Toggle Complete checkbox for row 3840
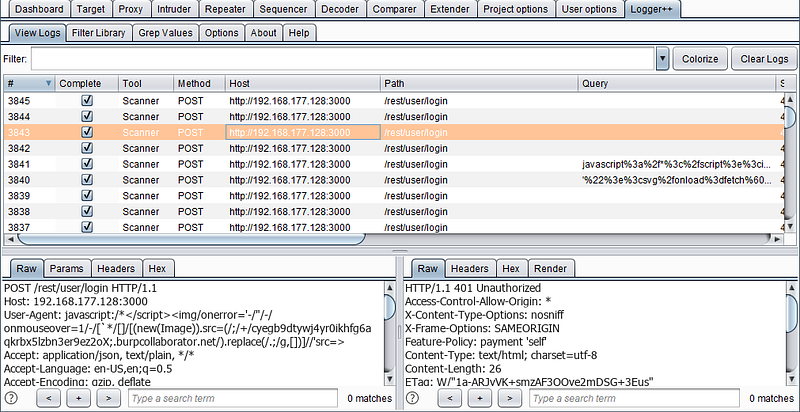Viewport: 800px width, 412px height. pos(87,180)
